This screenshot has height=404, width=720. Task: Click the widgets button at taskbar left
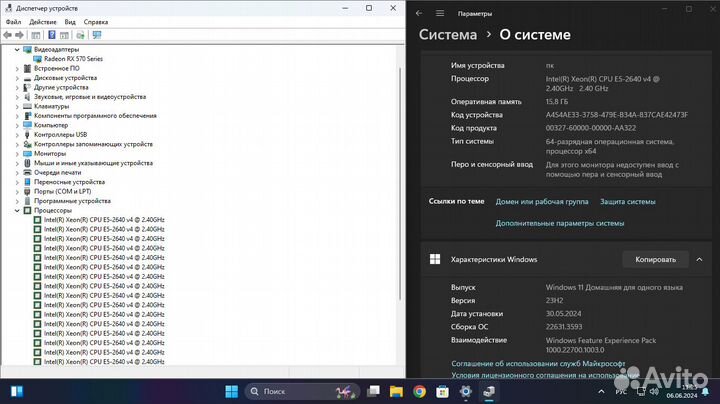(x=17, y=392)
